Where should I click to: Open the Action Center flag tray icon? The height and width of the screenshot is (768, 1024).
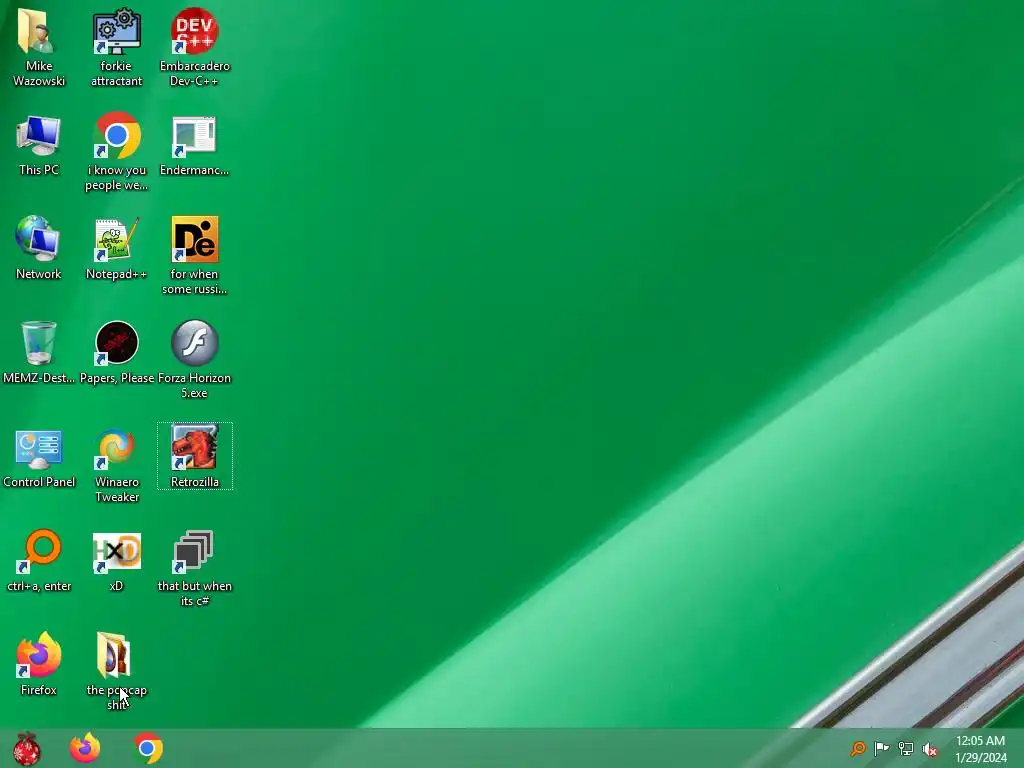(x=882, y=748)
